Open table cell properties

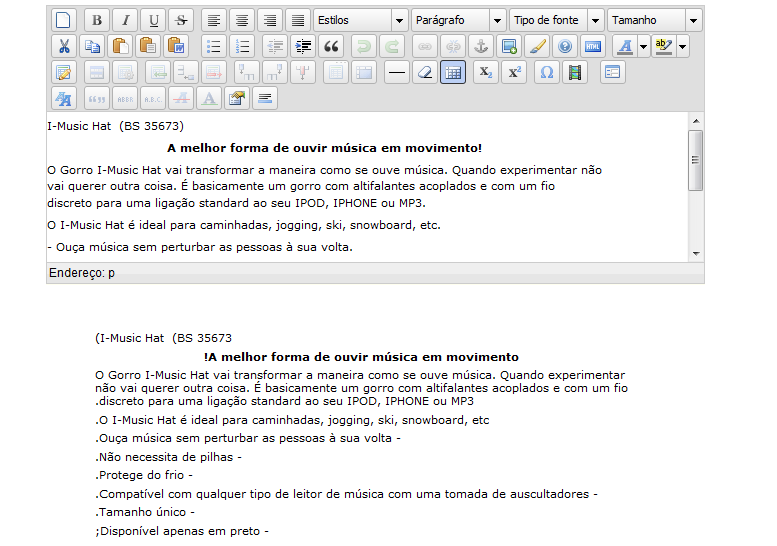125,72
